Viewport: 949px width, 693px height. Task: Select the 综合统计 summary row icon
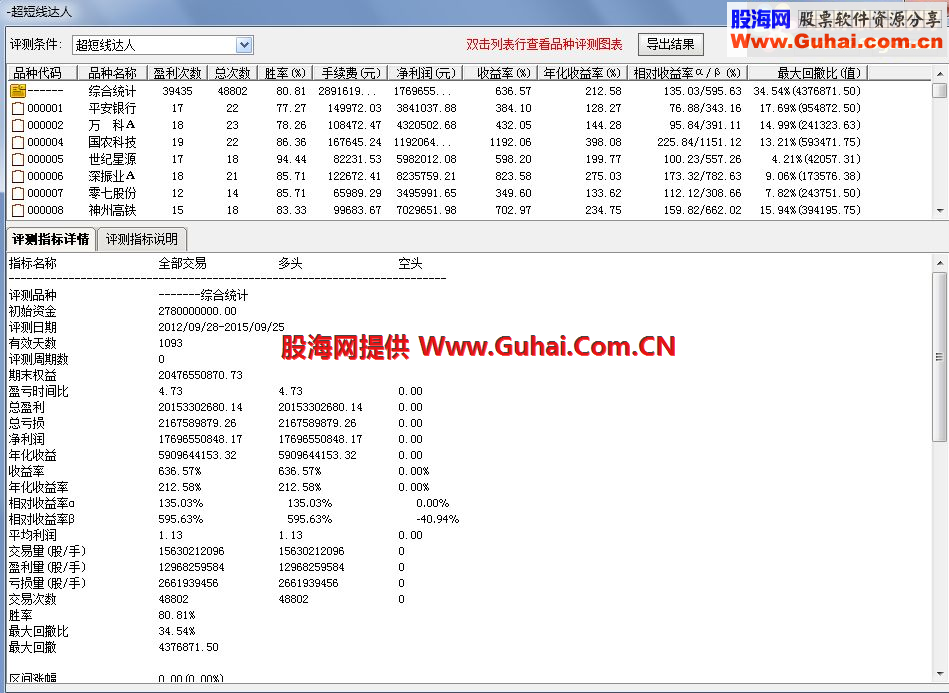(x=18, y=91)
